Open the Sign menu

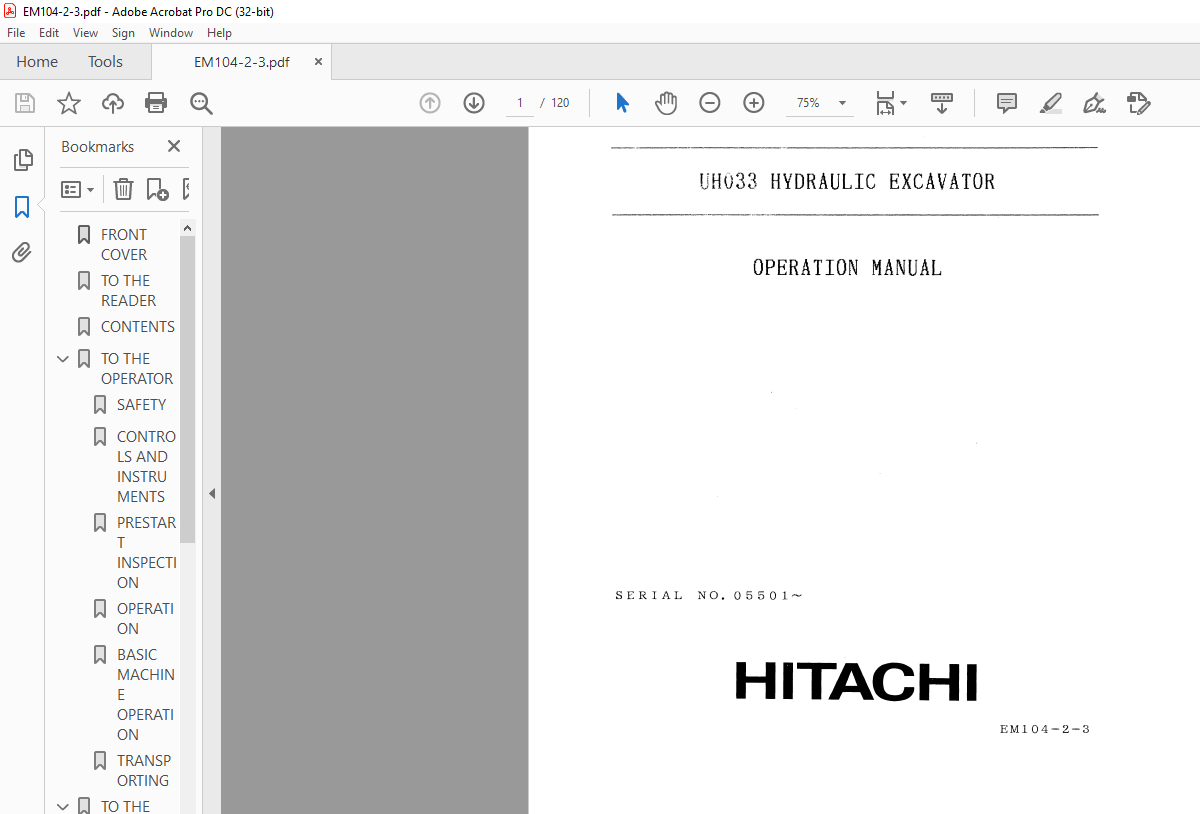pos(123,33)
